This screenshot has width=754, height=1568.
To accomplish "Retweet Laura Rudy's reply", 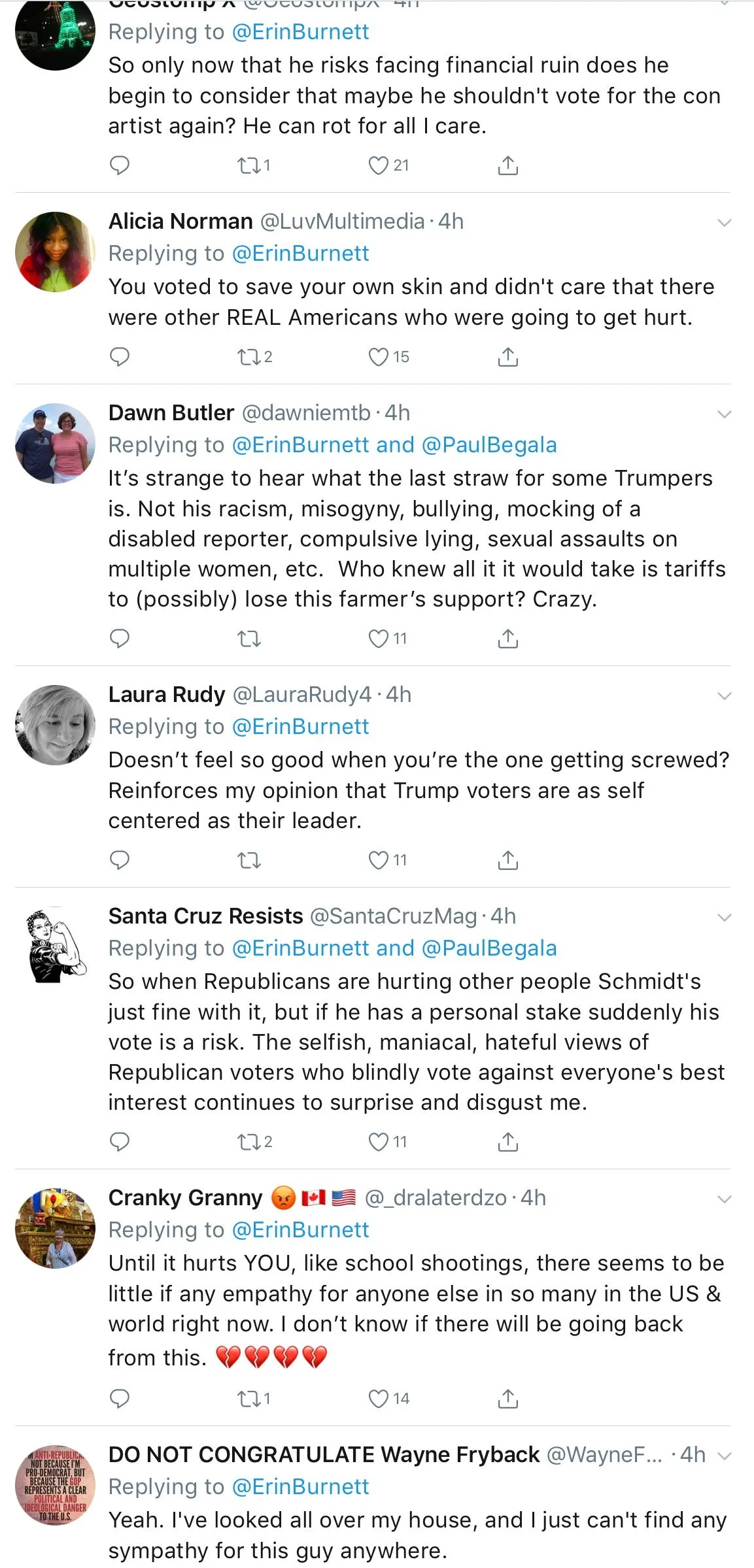I will (x=248, y=860).
